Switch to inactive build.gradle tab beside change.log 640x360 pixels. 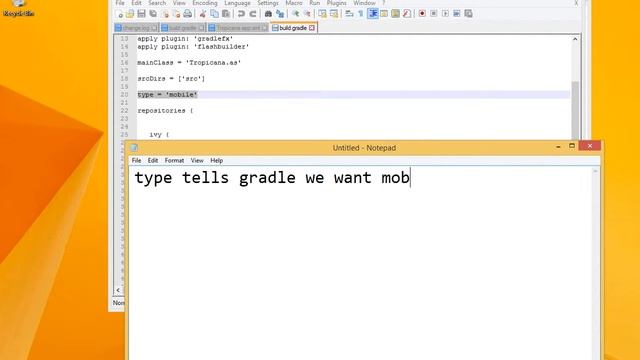tap(183, 28)
